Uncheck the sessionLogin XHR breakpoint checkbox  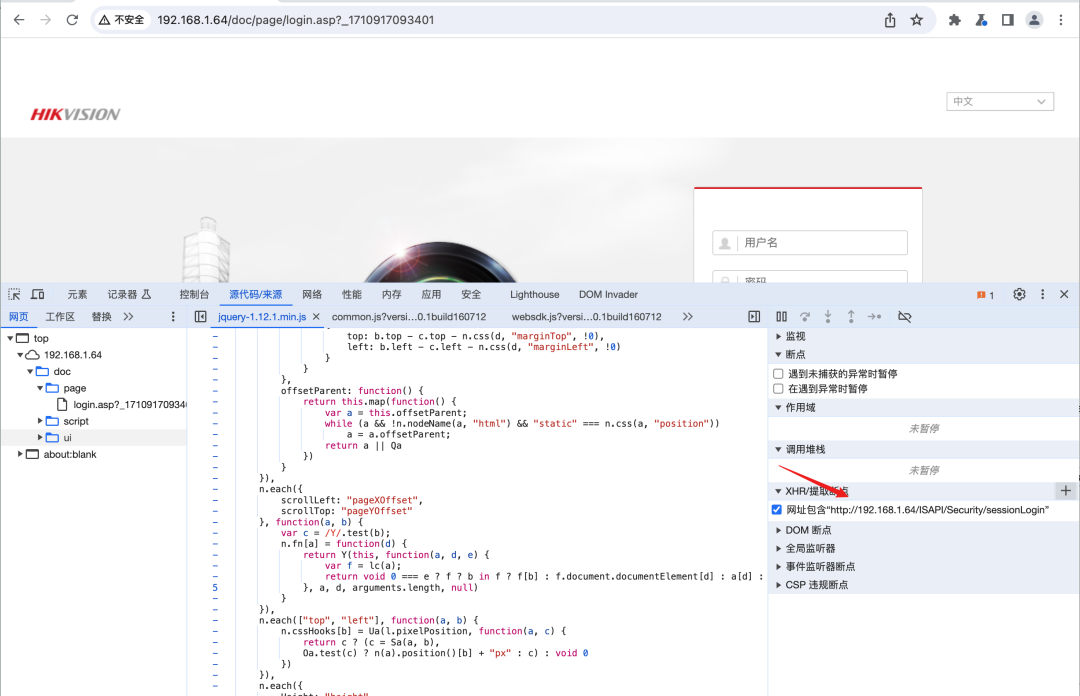[x=777, y=510]
